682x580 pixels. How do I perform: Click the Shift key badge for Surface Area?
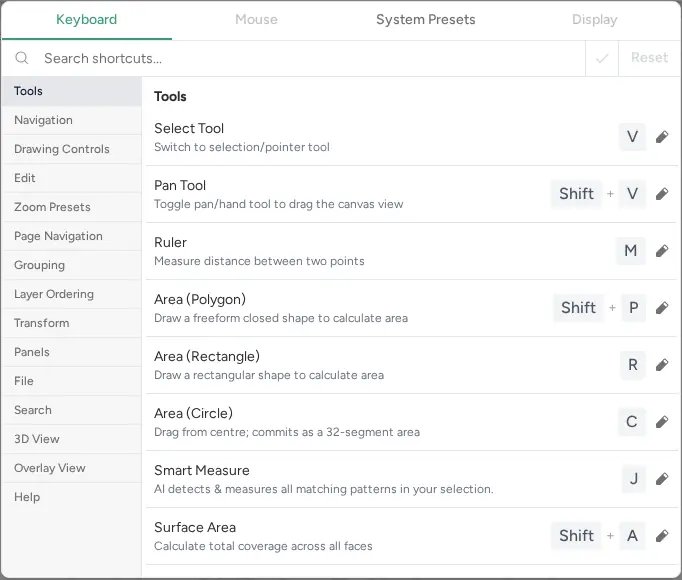576,536
